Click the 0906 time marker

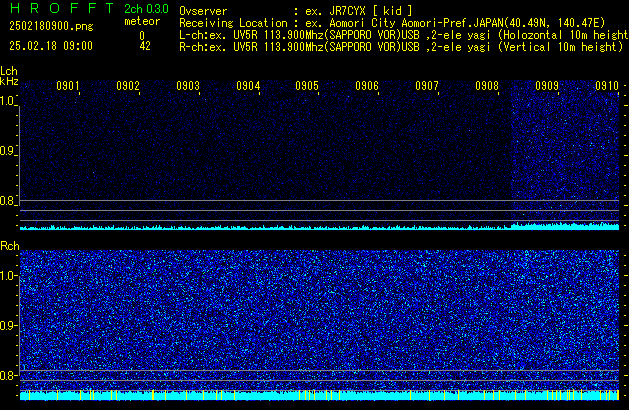[367, 86]
